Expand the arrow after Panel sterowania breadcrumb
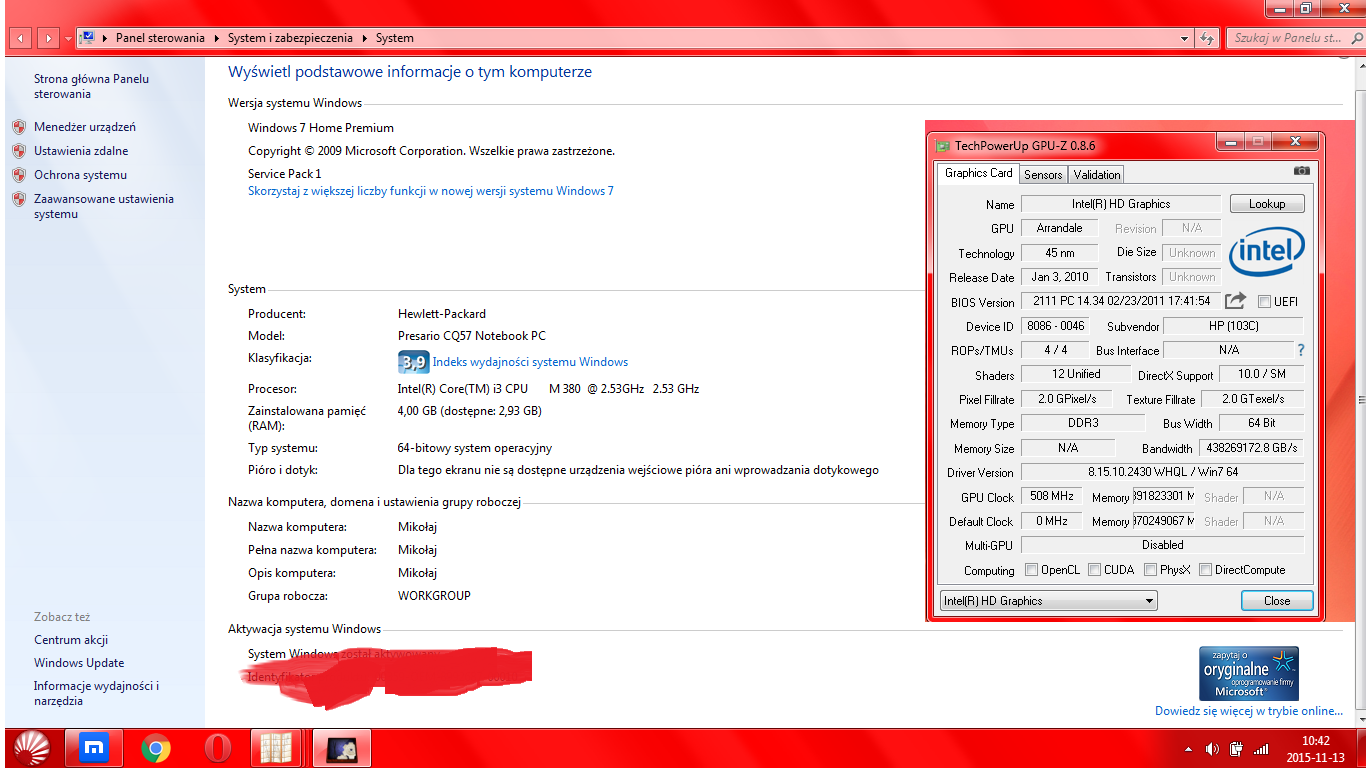Image resolution: width=1366 pixels, height=768 pixels. (215, 38)
